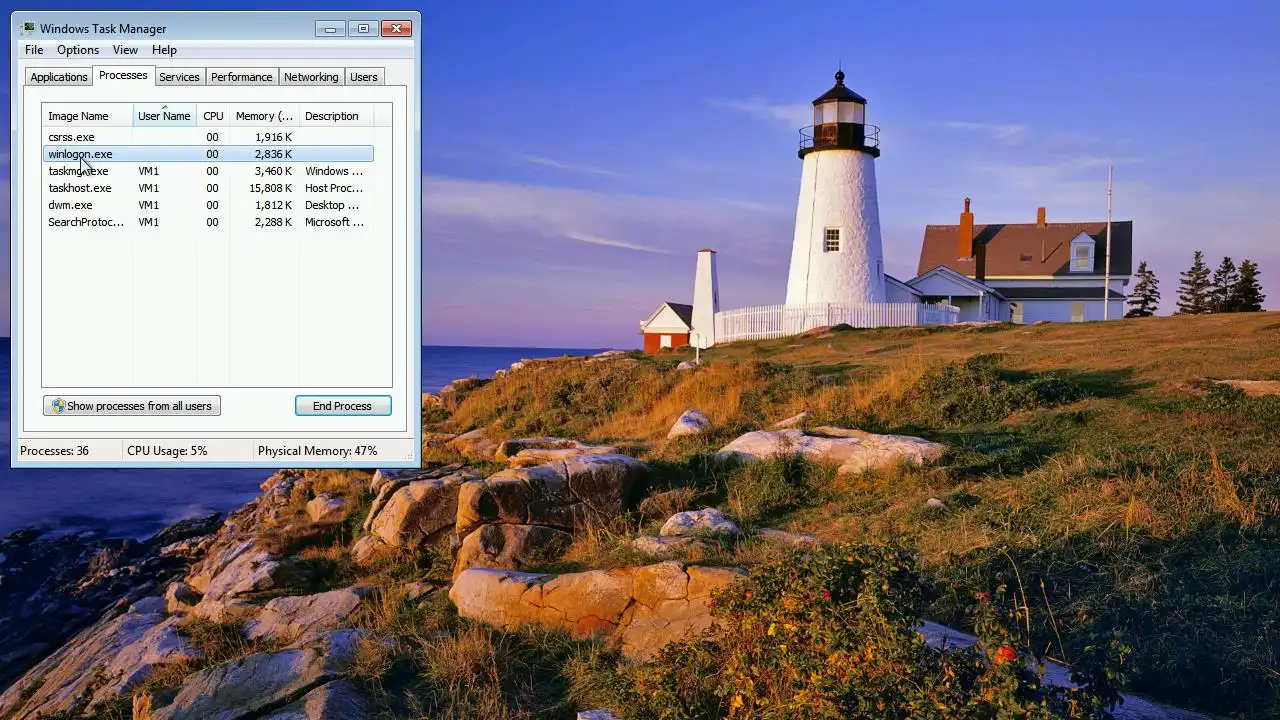Open the Users tab
Viewport: 1280px width, 720px height.
(364, 77)
